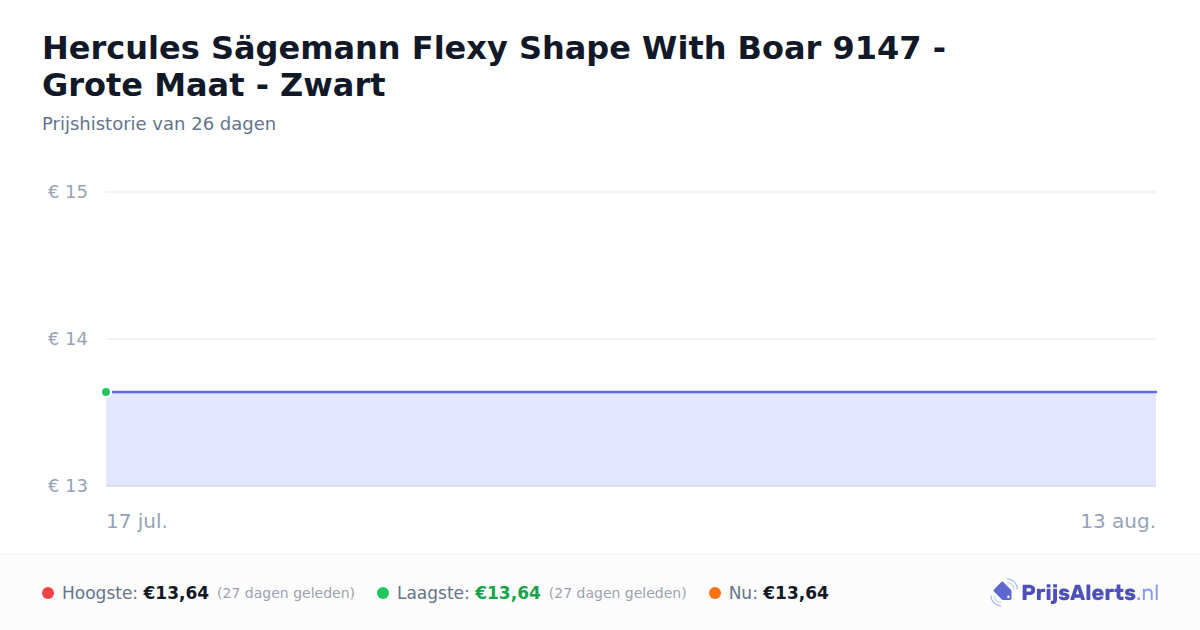This screenshot has width=1200, height=630.
Task: Click the red dot next to Hoogste
Action: point(48,593)
